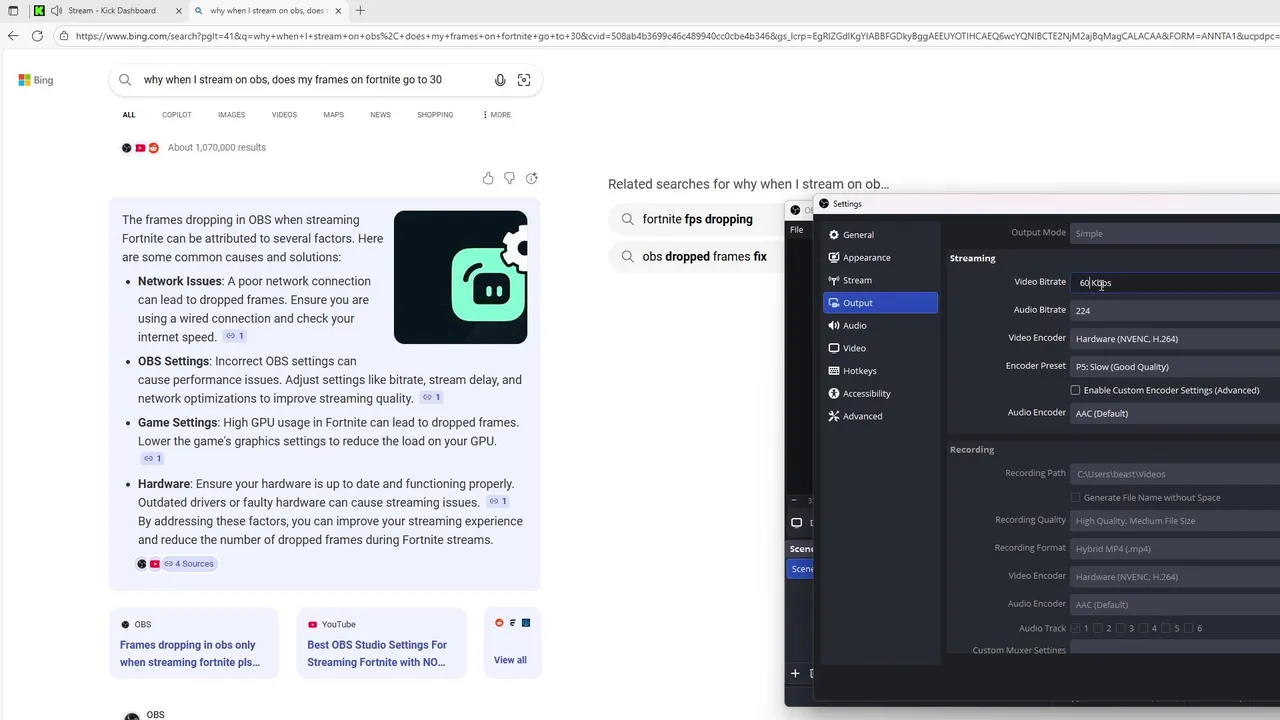Toggle Audio Track 1 checkbox
The image size is (1280, 720).
click(1076, 628)
